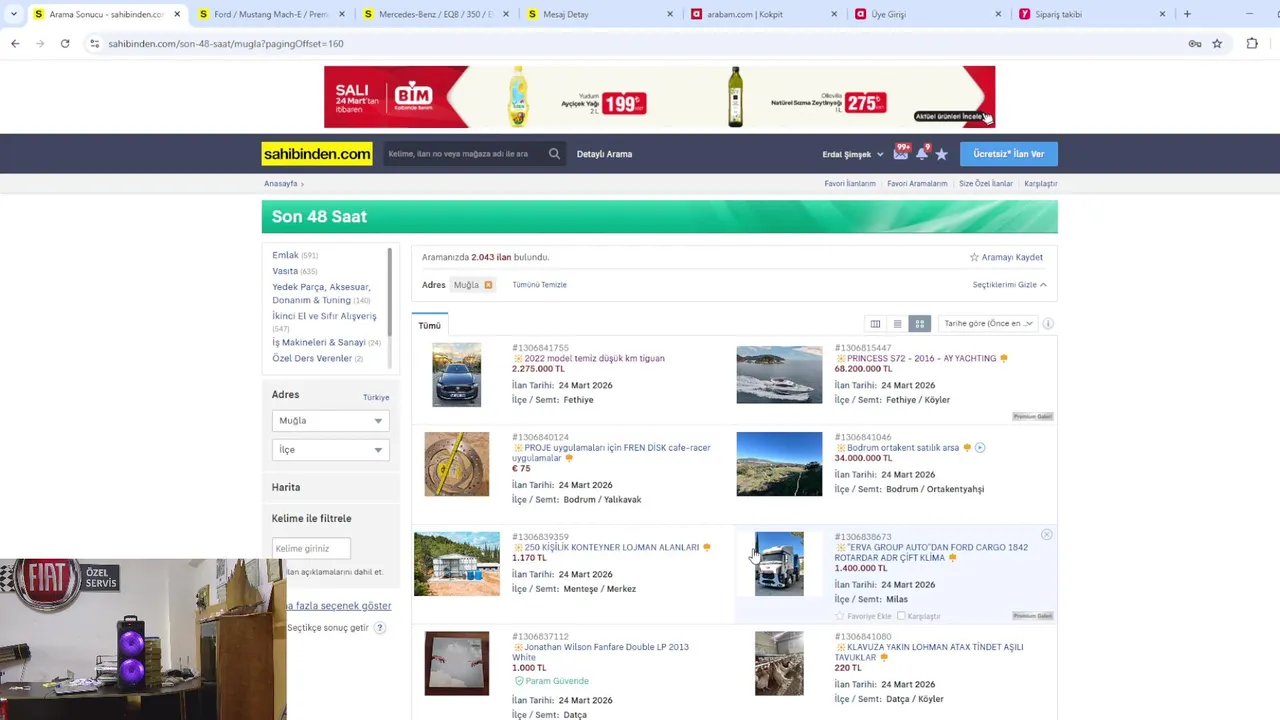Open the browser extensions icon
The height and width of the screenshot is (720, 1280).
click(x=1252, y=43)
